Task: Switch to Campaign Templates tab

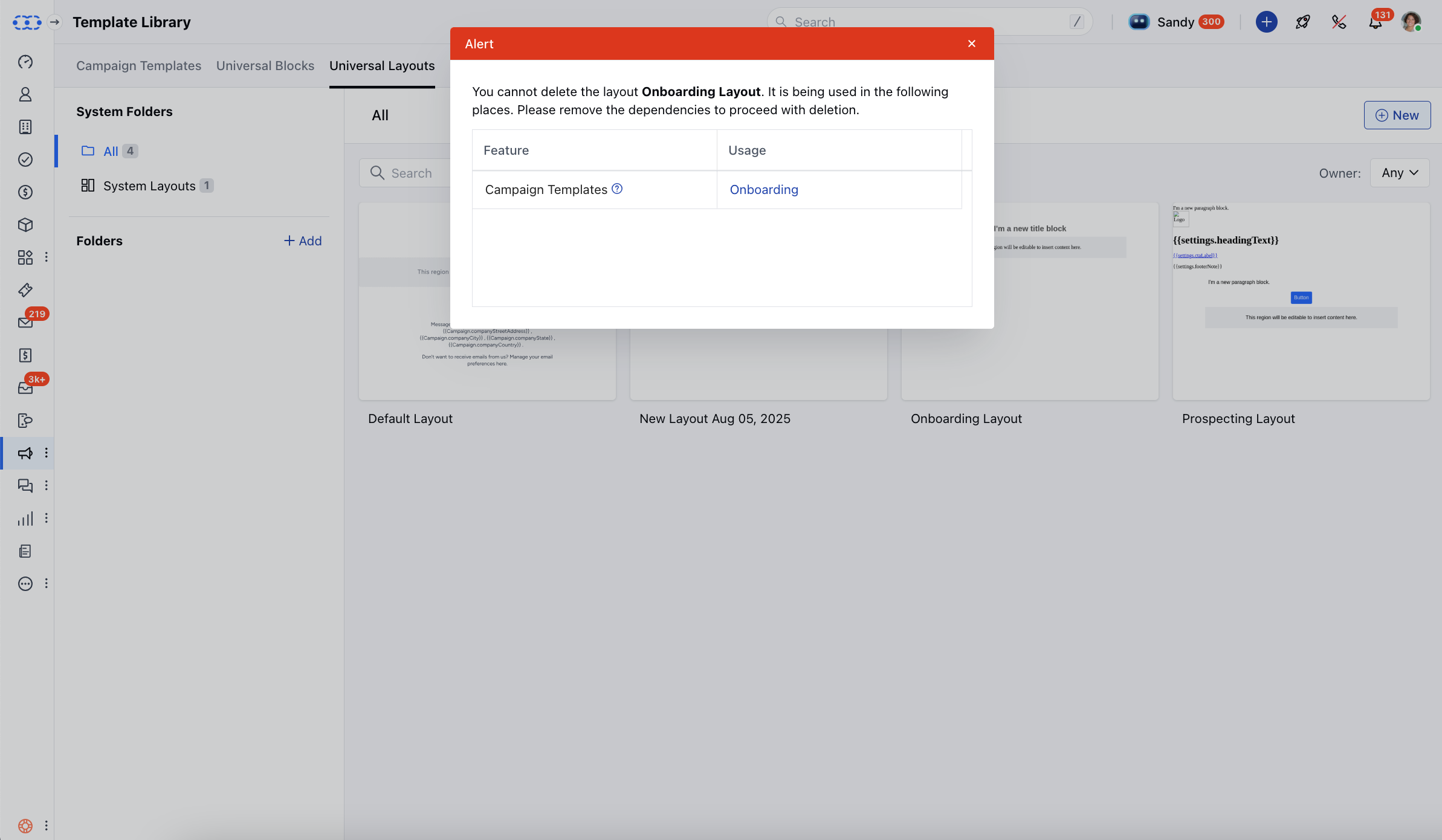Action: coord(138,66)
